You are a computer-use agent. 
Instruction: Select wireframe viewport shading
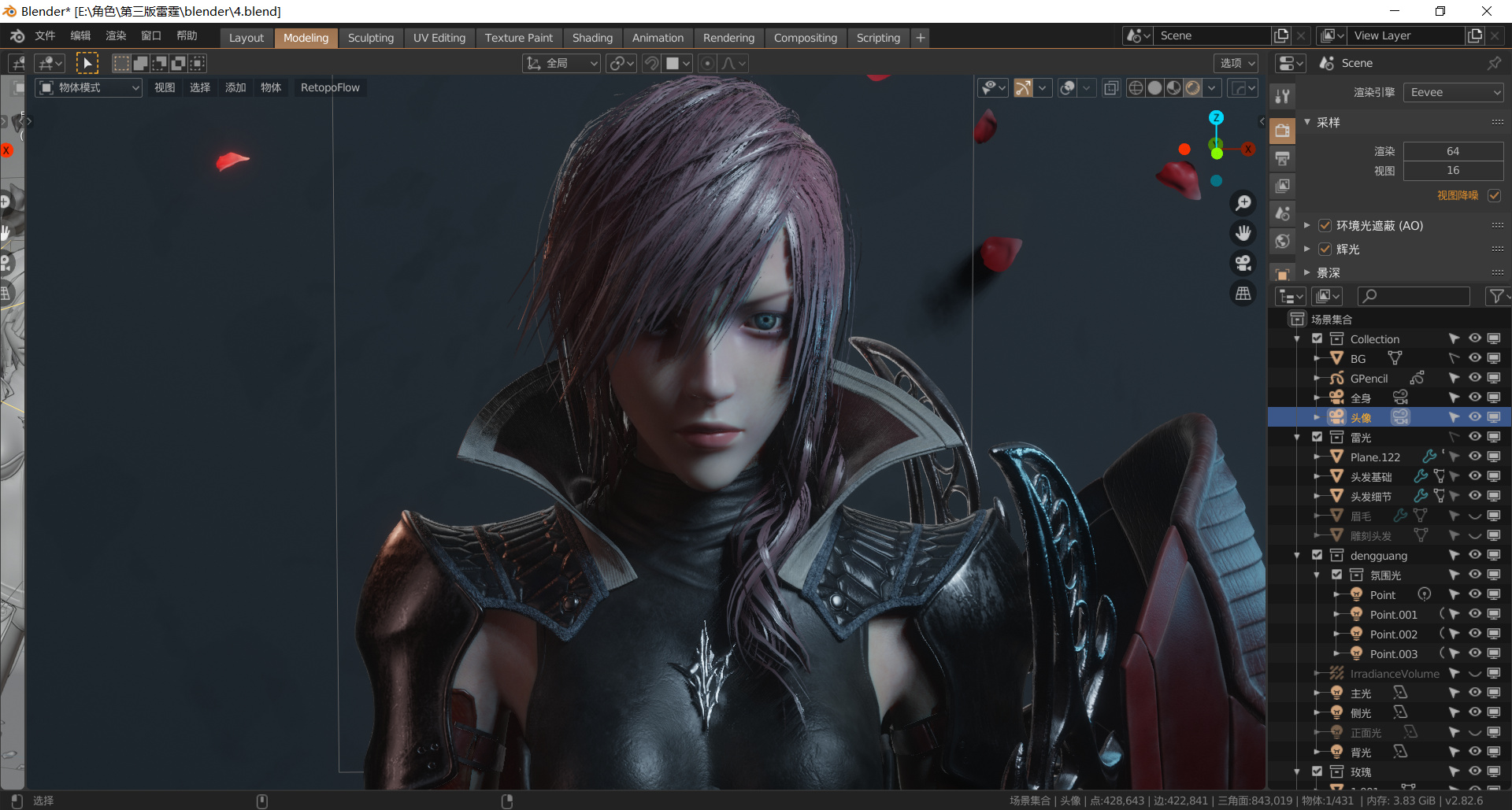click(x=1136, y=87)
